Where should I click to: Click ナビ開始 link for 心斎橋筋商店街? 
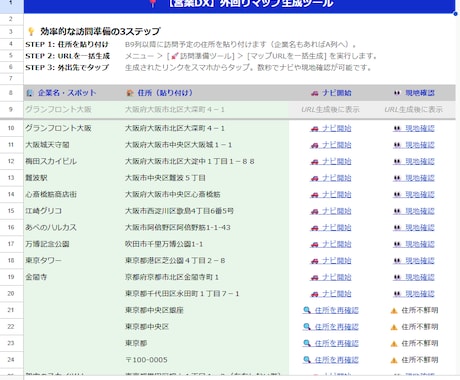point(331,194)
